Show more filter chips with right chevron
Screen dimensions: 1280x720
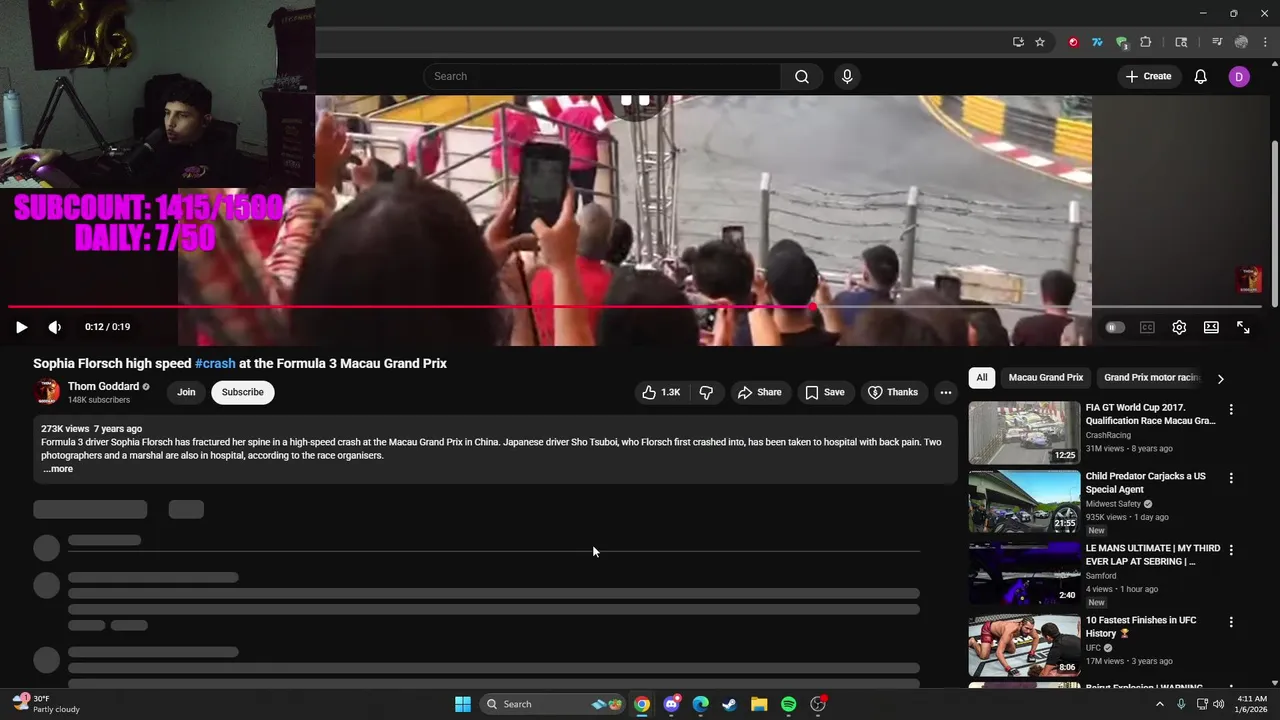pos(1220,379)
